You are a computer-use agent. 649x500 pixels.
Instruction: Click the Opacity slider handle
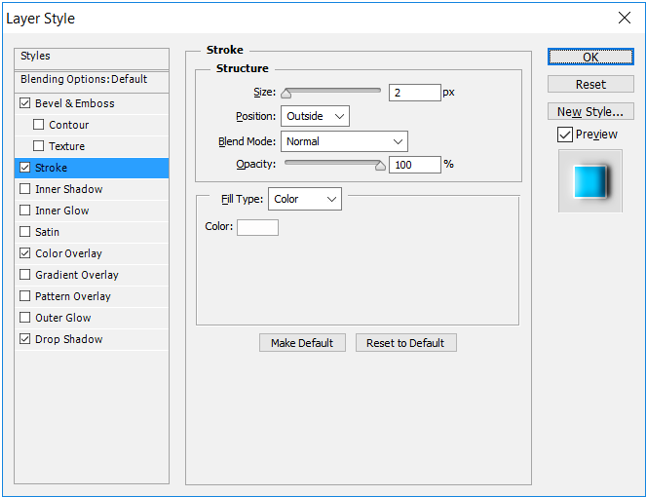click(x=380, y=166)
